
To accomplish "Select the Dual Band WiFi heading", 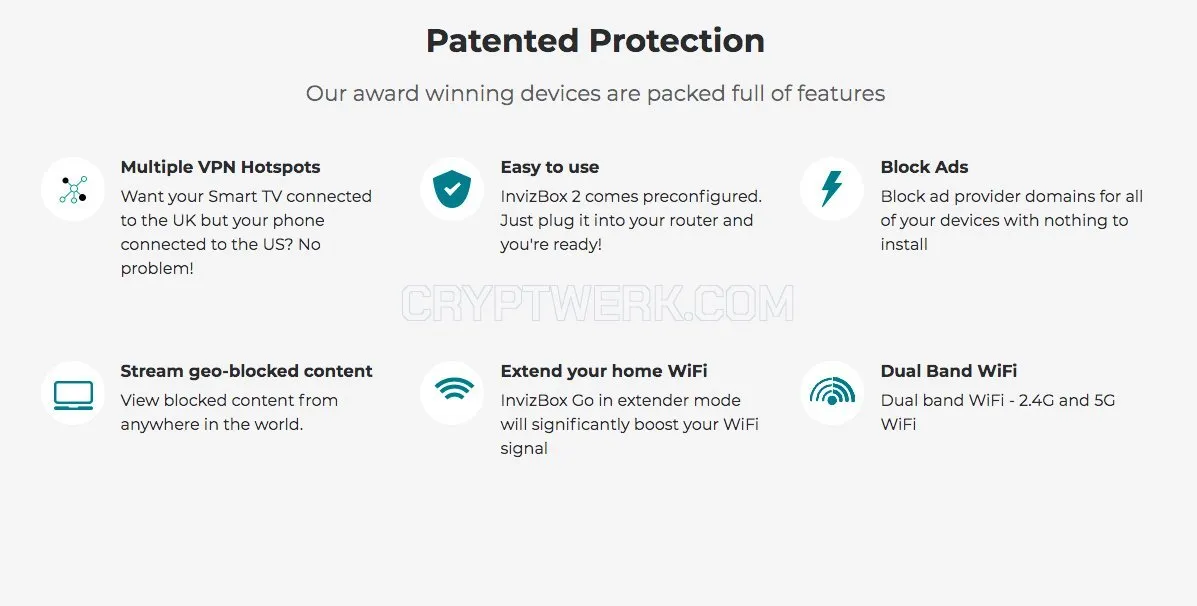I will (x=949, y=371).
